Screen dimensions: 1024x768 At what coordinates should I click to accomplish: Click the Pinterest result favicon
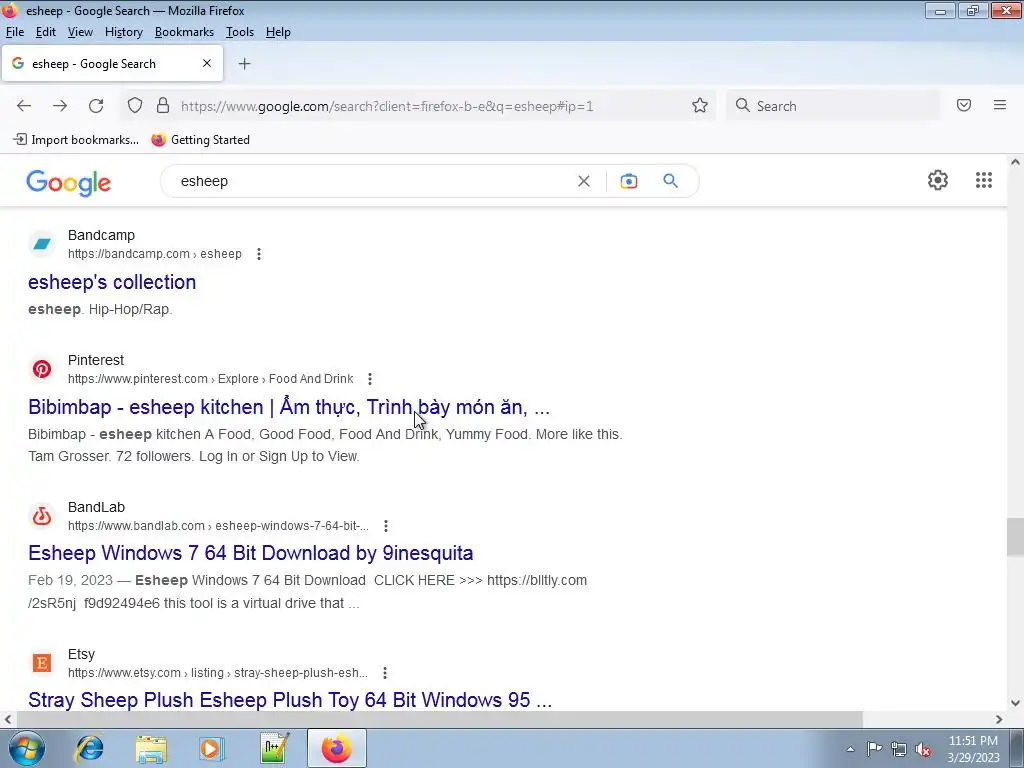click(42, 369)
